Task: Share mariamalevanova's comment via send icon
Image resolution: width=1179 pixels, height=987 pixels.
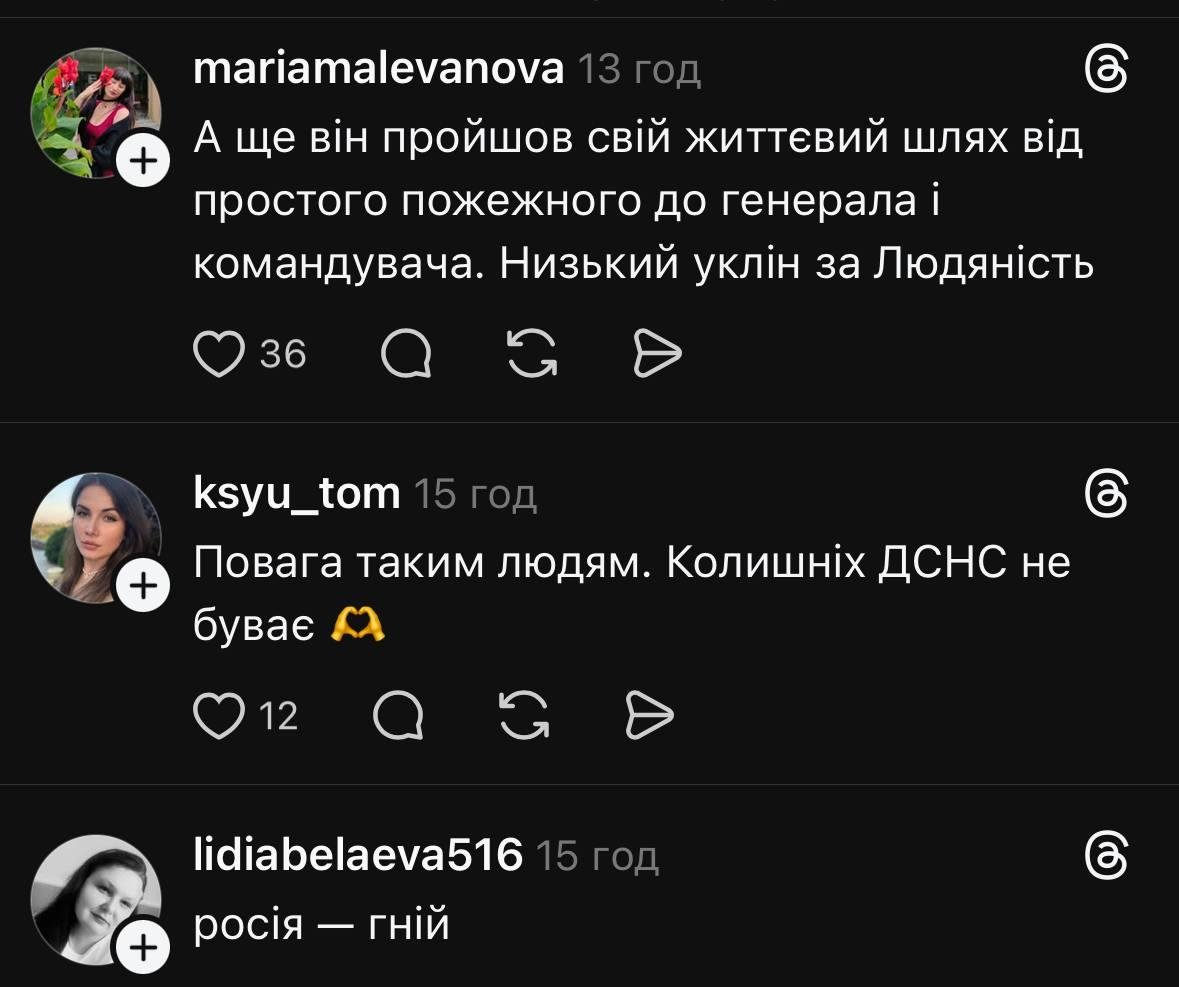Action: click(658, 354)
